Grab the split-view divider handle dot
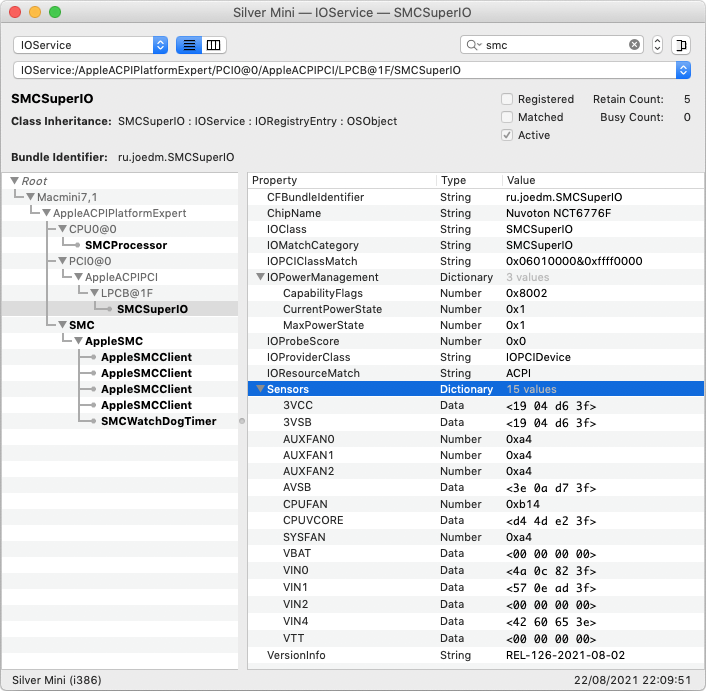This screenshot has height=691, width=706. click(242, 421)
